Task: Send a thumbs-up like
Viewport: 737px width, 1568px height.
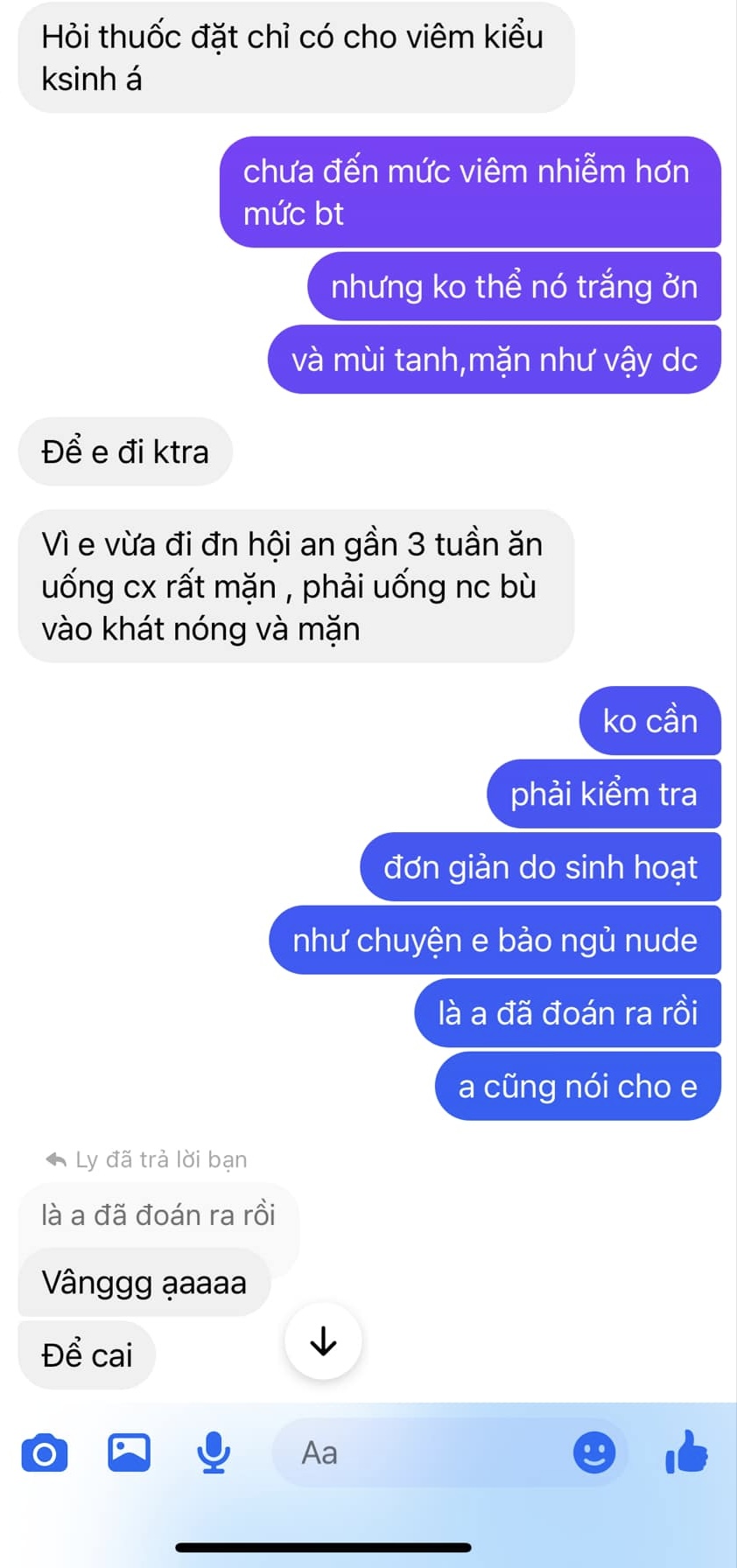Action: [687, 1452]
